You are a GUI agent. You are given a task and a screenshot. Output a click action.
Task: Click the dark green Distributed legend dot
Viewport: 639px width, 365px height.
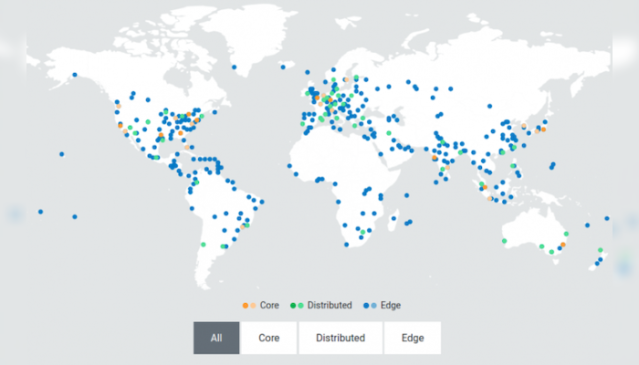point(293,305)
